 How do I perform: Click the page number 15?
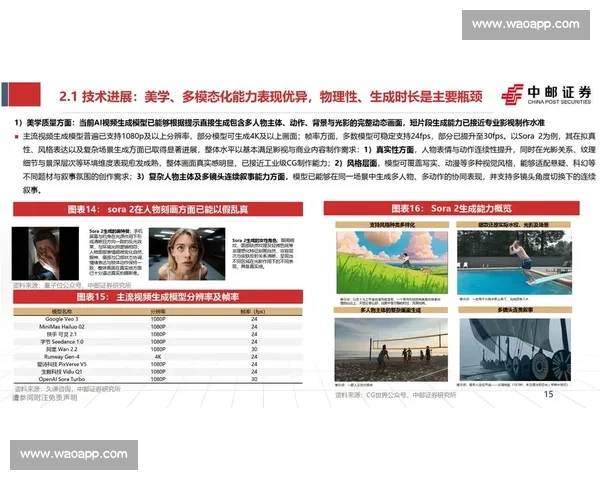(x=548, y=394)
